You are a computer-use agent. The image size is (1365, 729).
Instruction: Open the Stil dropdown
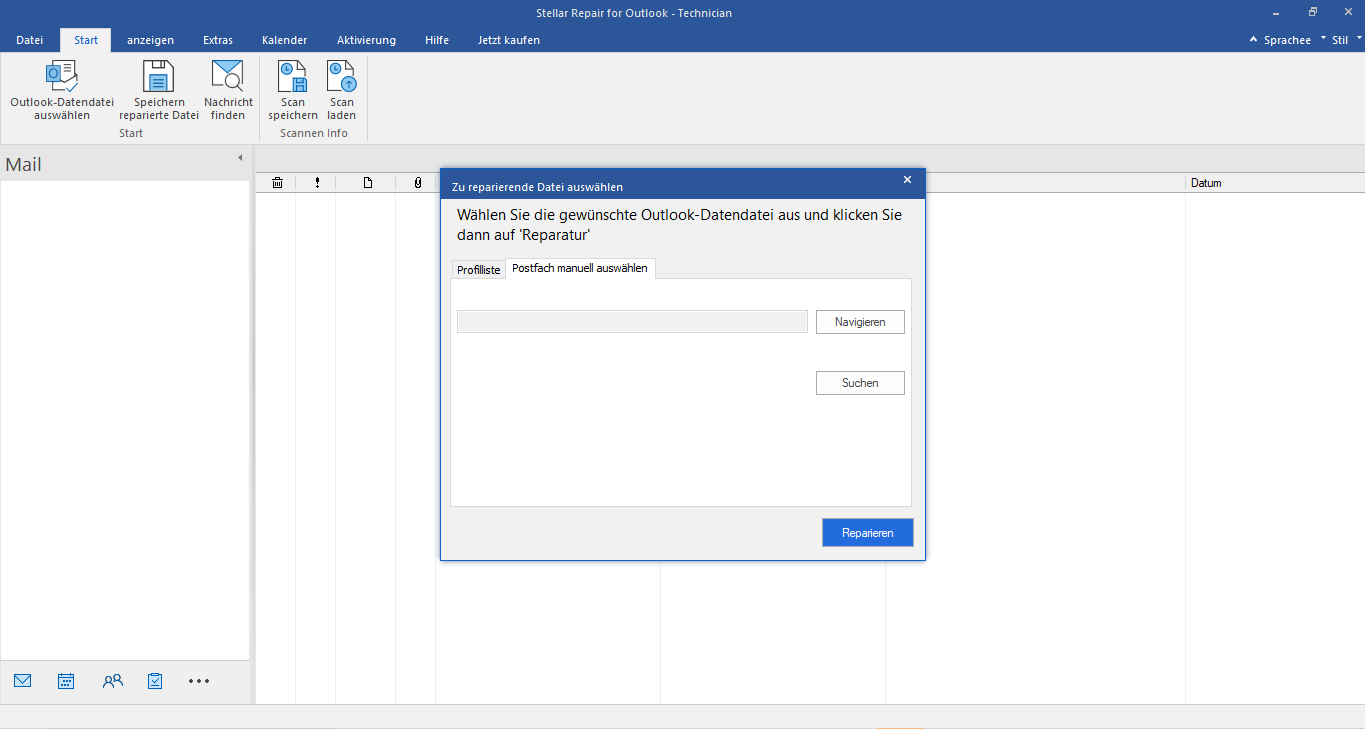click(1340, 40)
